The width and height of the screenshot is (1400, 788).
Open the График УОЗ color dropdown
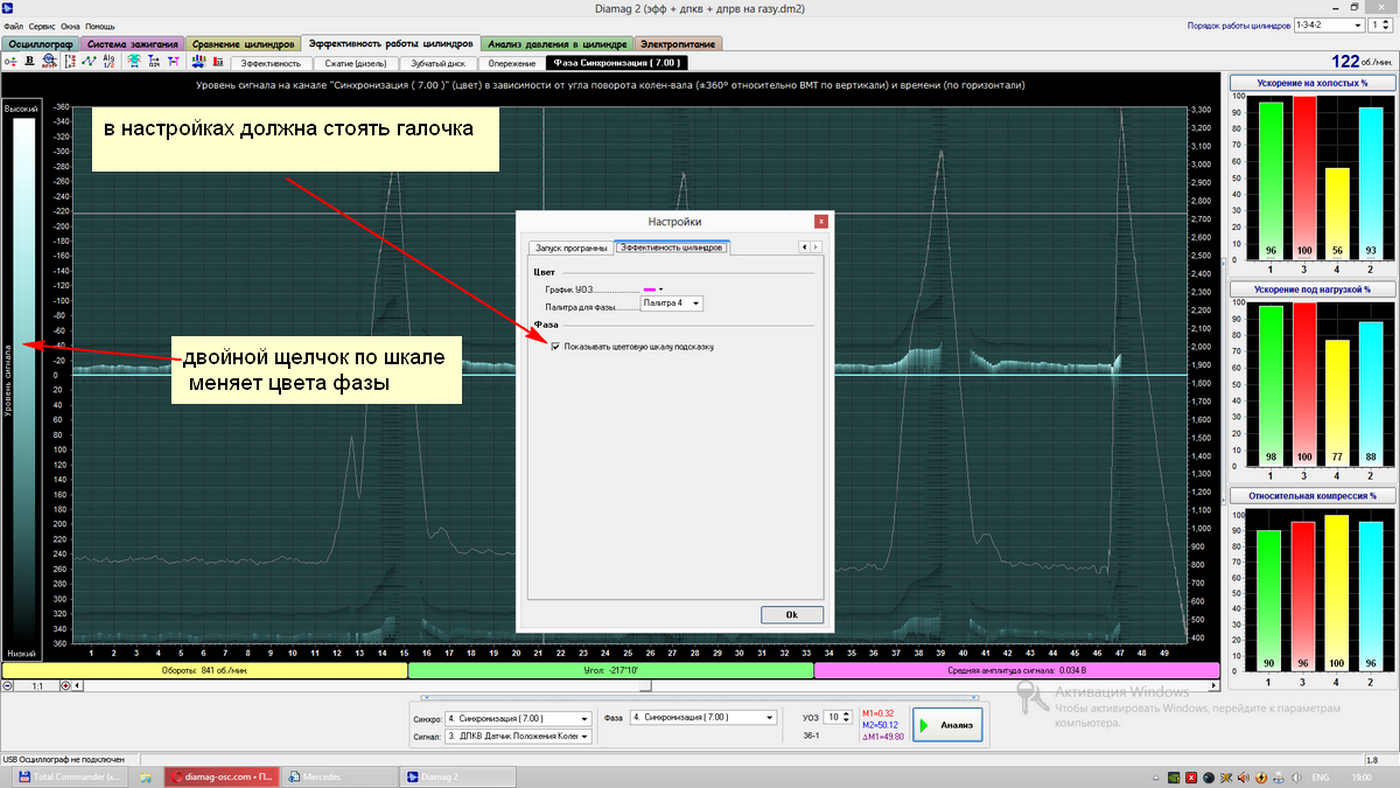coord(654,288)
